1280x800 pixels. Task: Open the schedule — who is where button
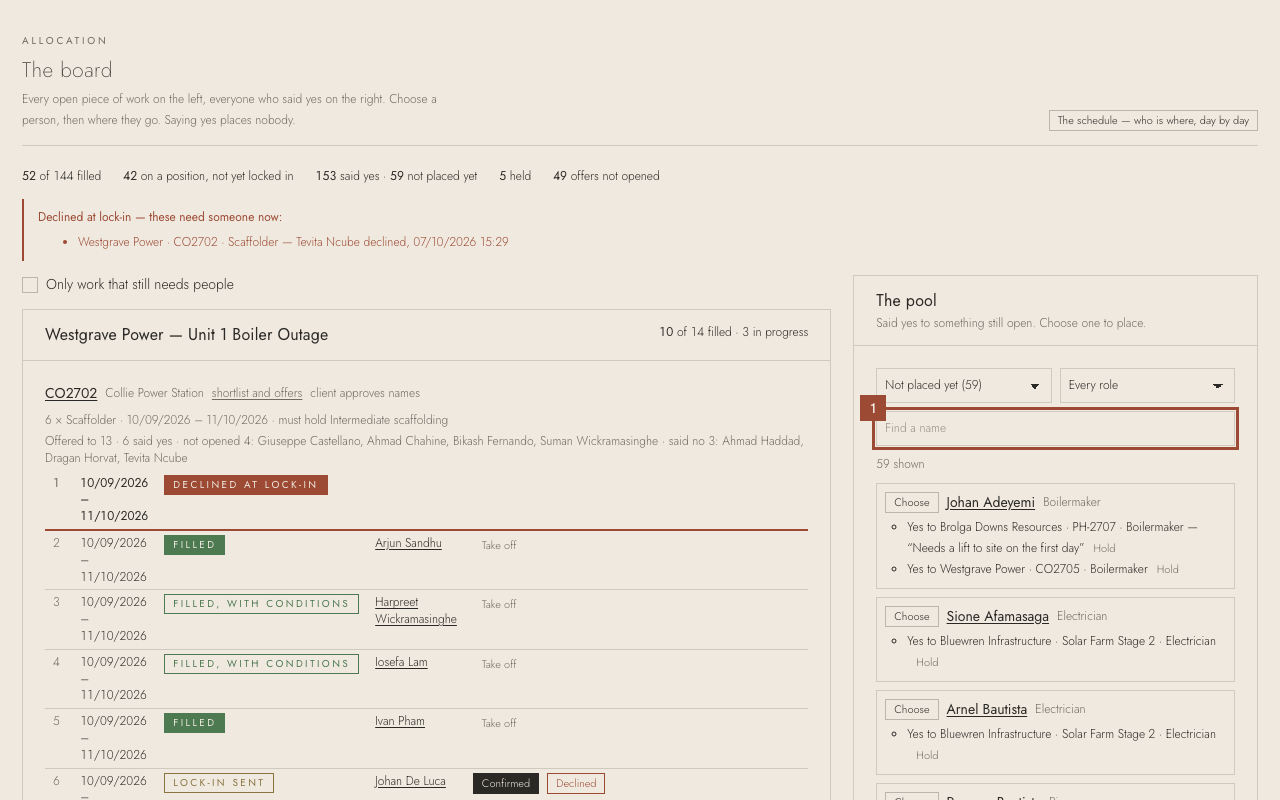[1153, 120]
